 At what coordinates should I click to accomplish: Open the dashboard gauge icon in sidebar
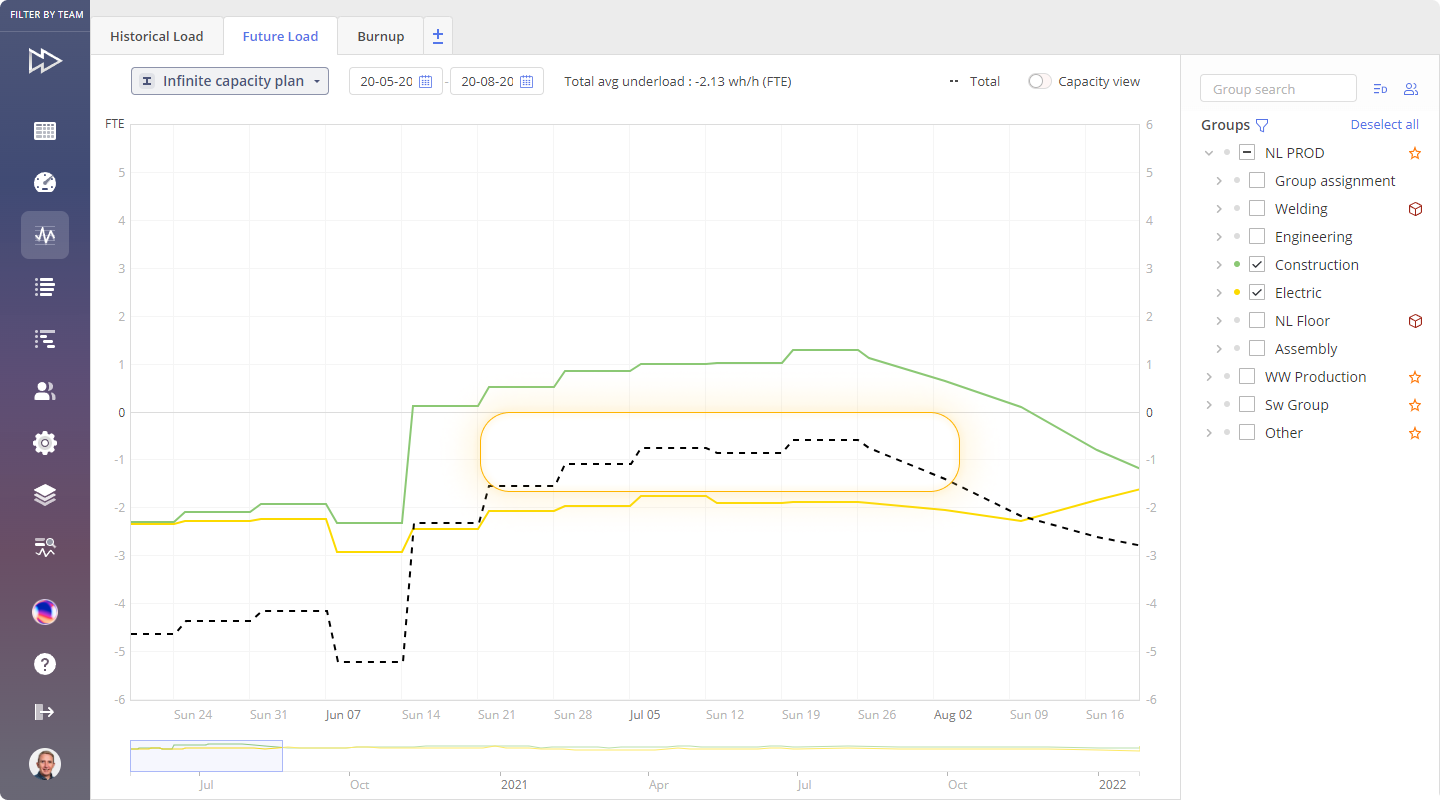tap(45, 183)
